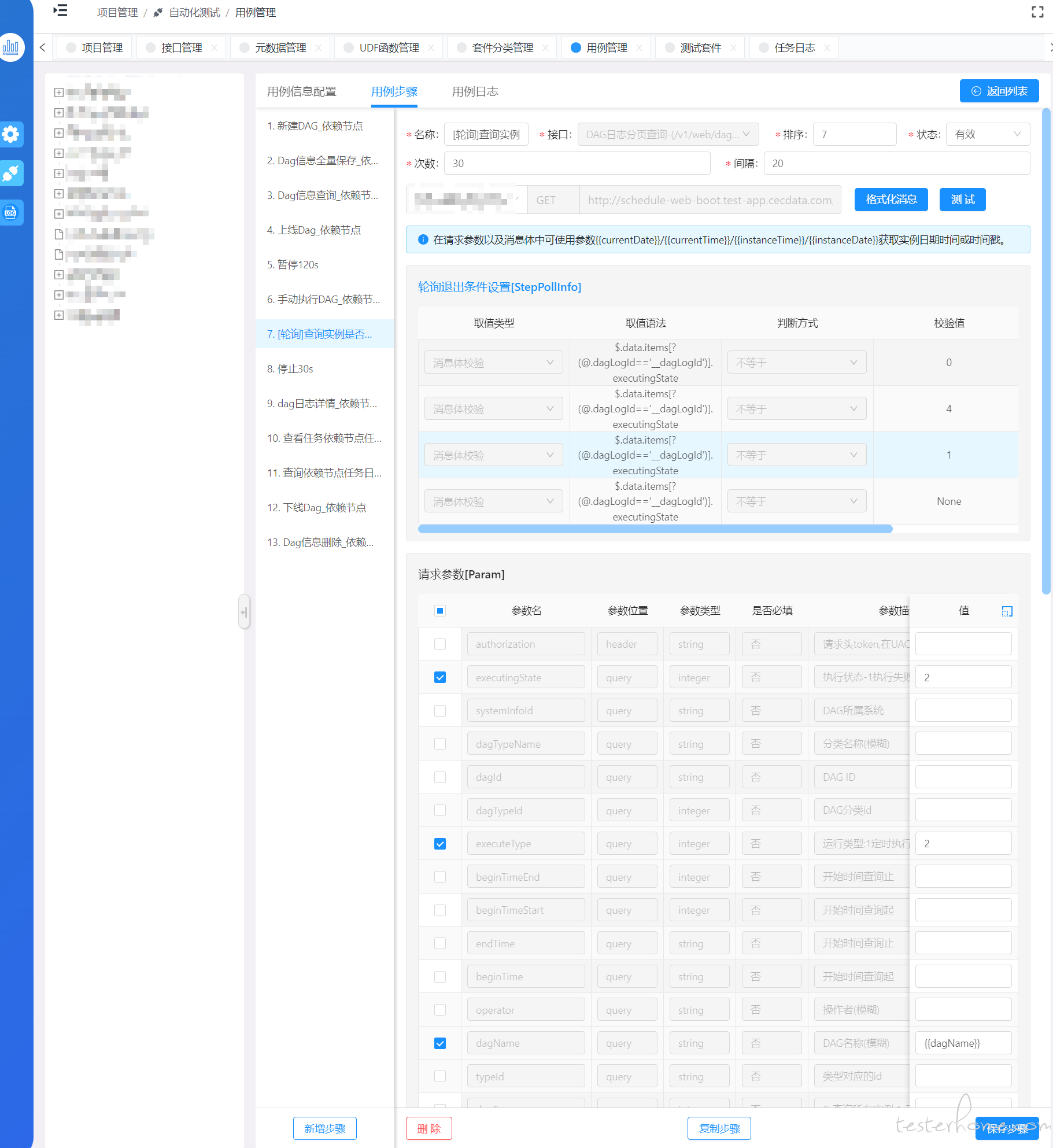
Task: Click the 格式化消息 button
Action: [x=891, y=200]
